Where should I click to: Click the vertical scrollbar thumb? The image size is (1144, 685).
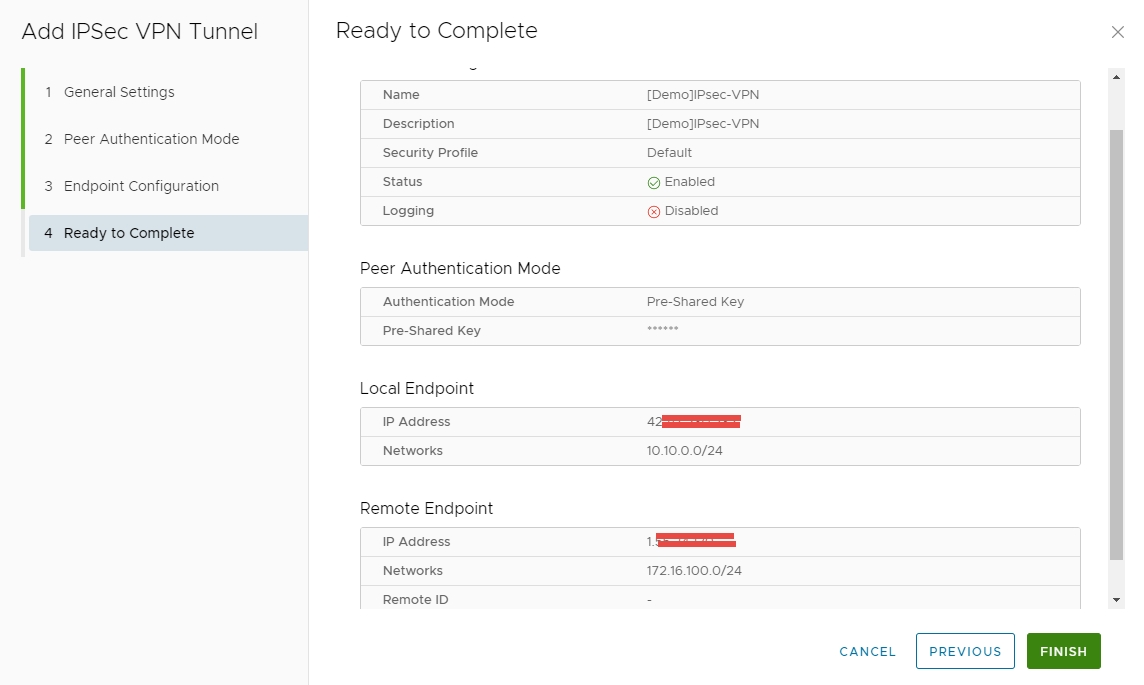1117,340
